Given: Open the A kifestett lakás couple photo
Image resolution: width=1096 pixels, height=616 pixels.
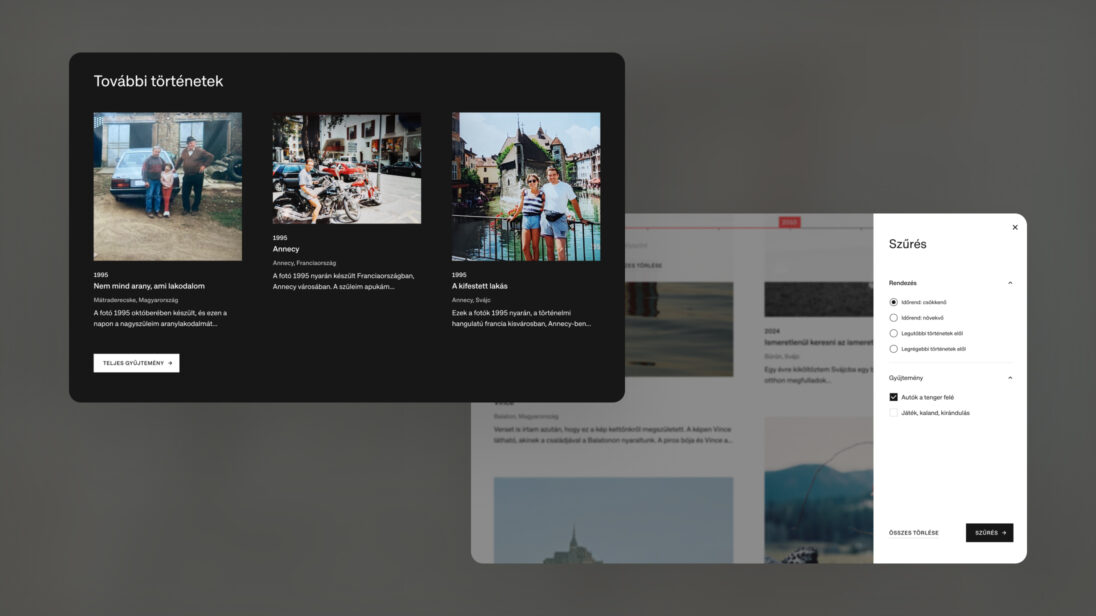Looking at the screenshot, I should pyautogui.click(x=526, y=187).
